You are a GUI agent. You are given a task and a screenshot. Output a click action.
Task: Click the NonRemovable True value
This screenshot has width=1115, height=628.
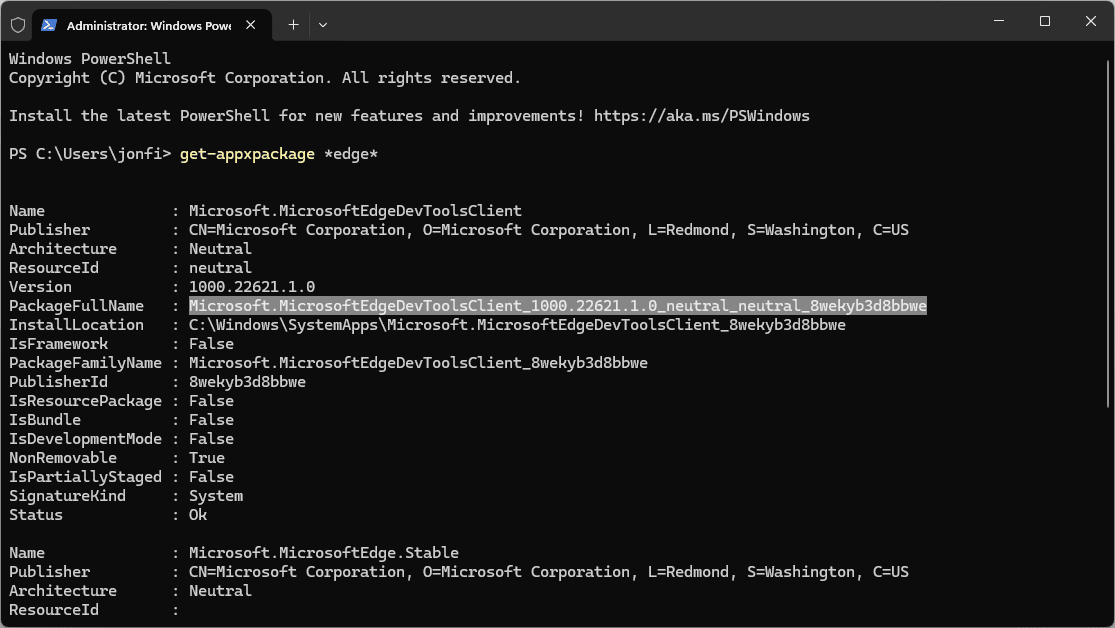click(x=206, y=458)
